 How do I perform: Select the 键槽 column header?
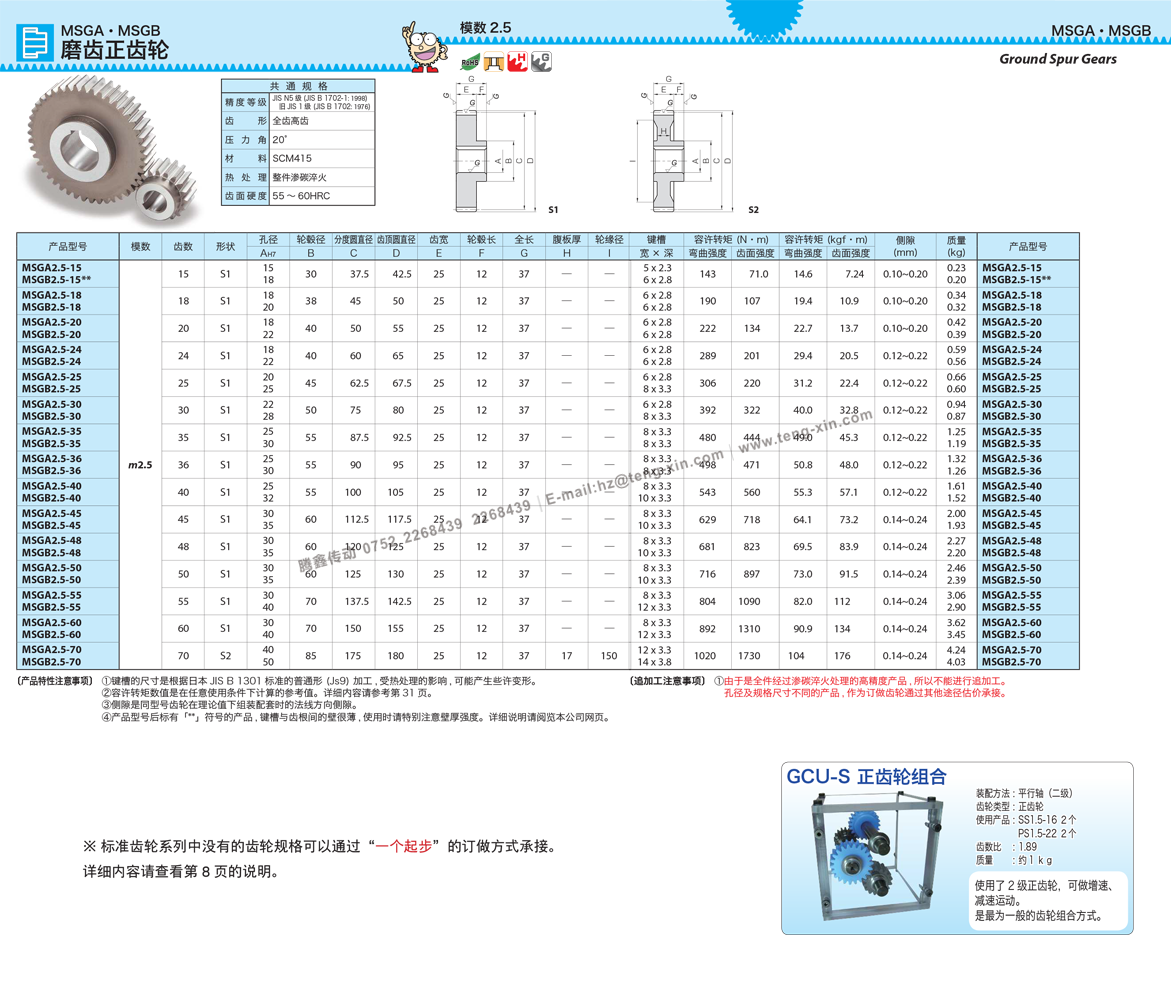click(x=656, y=240)
